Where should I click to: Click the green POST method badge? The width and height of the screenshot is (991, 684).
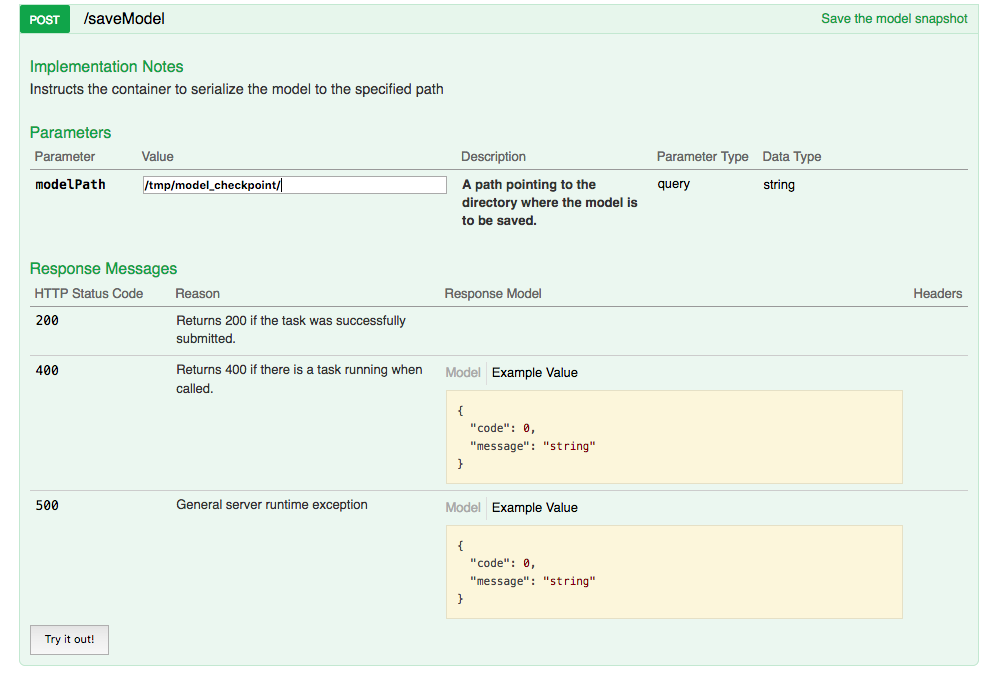pyautogui.click(x=45, y=19)
